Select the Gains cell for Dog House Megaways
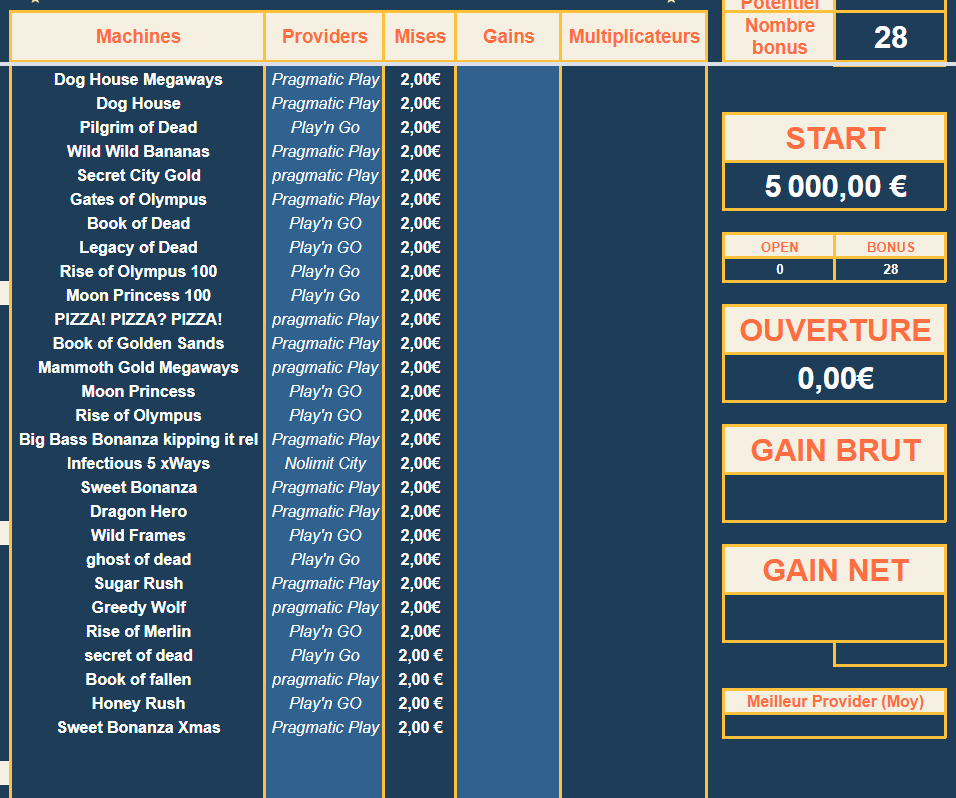Screen dimensions: 956x798 pyautogui.click(x=508, y=79)
